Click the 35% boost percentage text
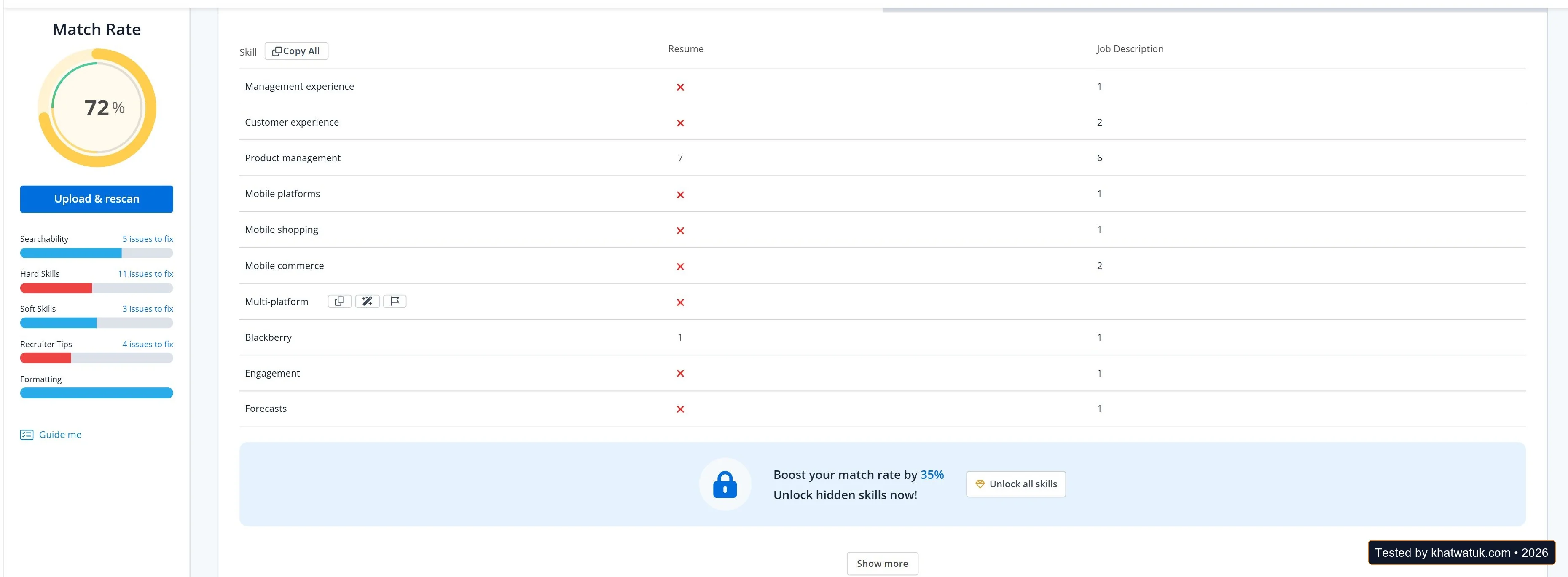This screenshot has width=1568, height=577. [932, 475]
